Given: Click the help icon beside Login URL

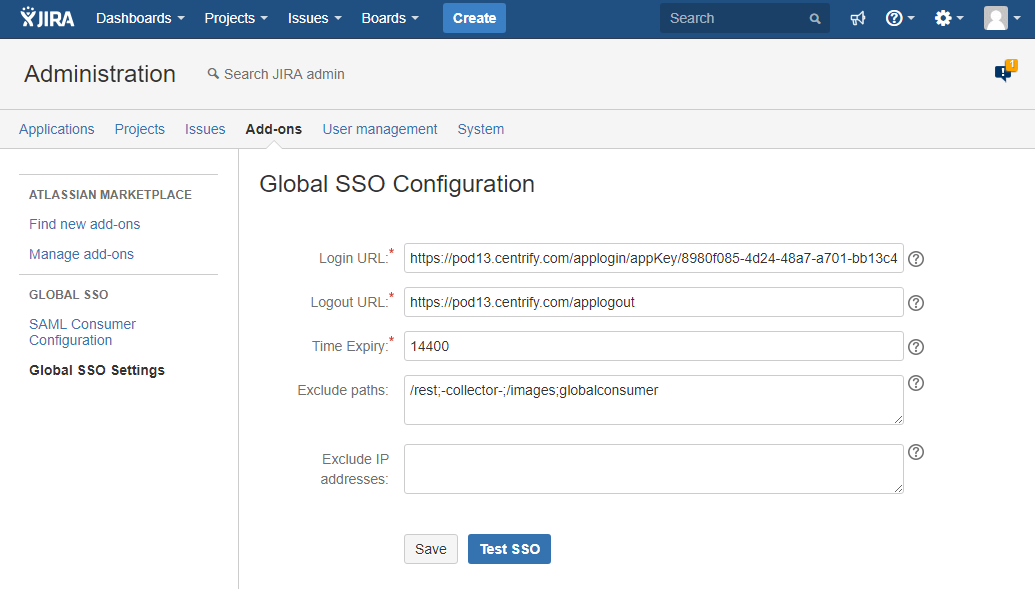Looking at the screenshot, I should point(915,259).
